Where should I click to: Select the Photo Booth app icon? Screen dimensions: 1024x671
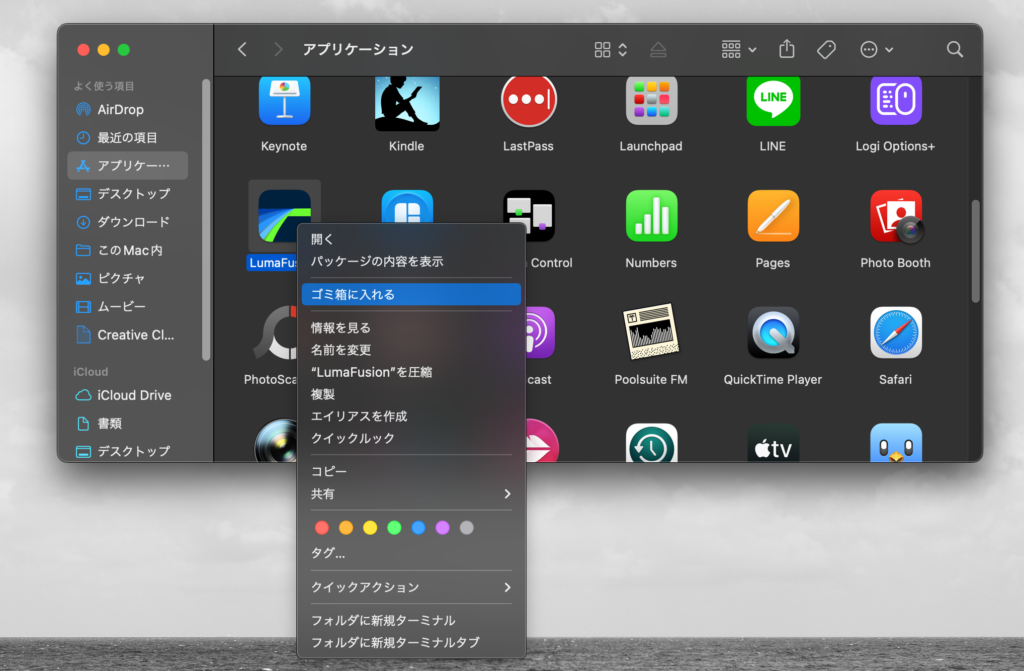[x=896, y=216]
